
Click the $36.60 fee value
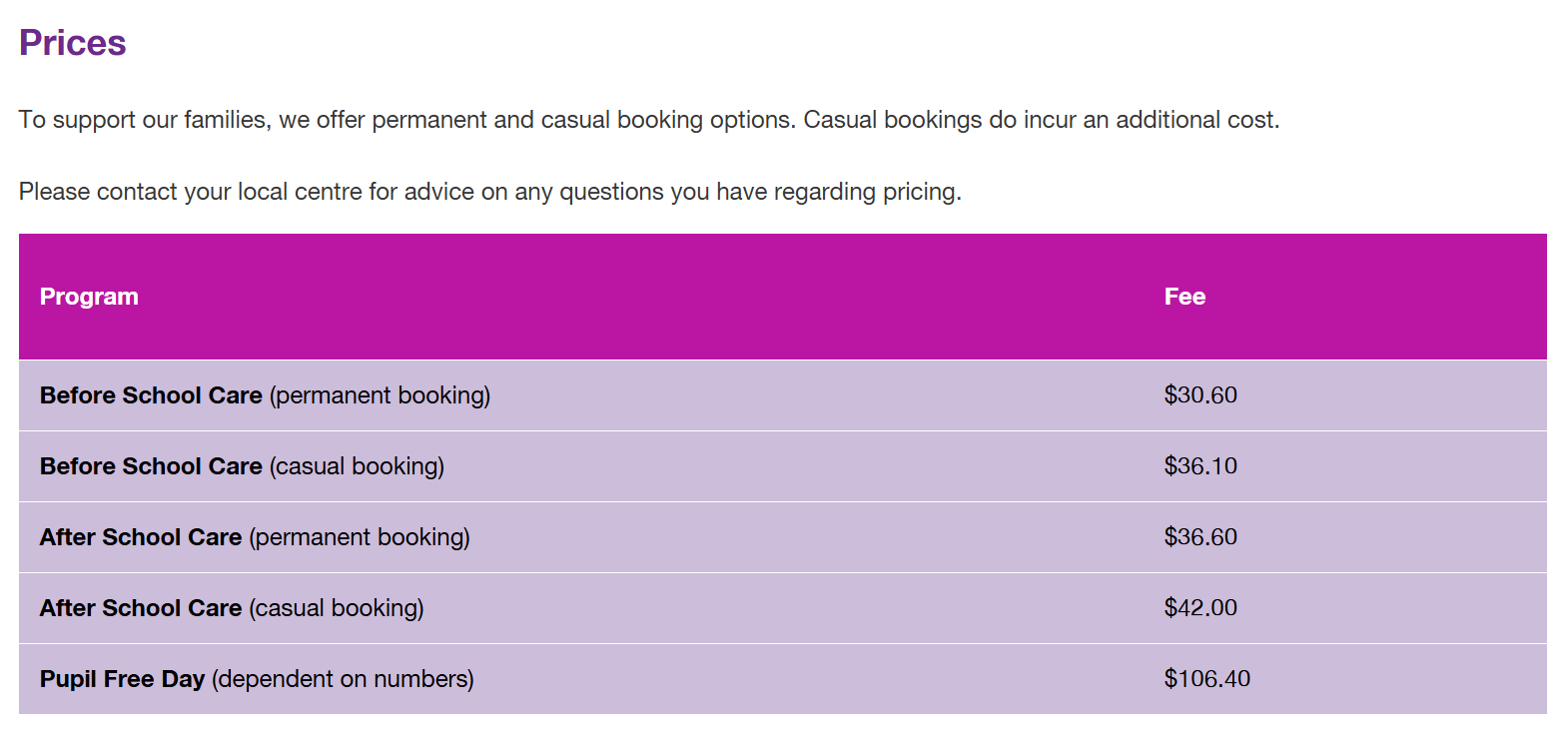1200,537
